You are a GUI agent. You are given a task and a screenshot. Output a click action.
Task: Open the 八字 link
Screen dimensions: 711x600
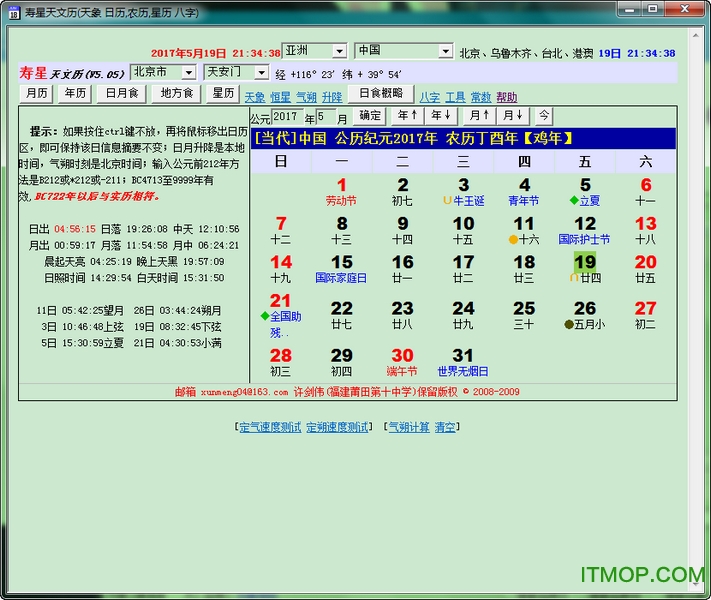tap(429, 97)
